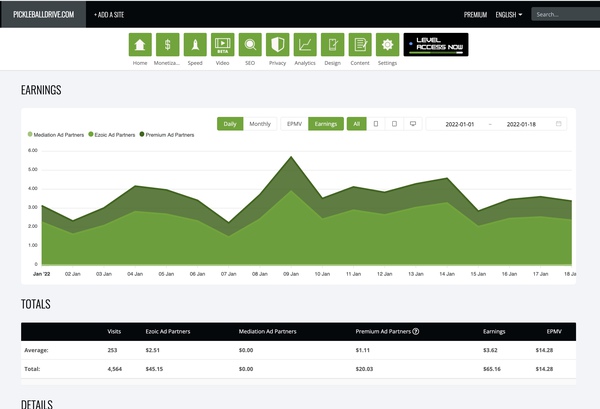Click the 09 Jan chart axis label

click(x=291, y=274)
